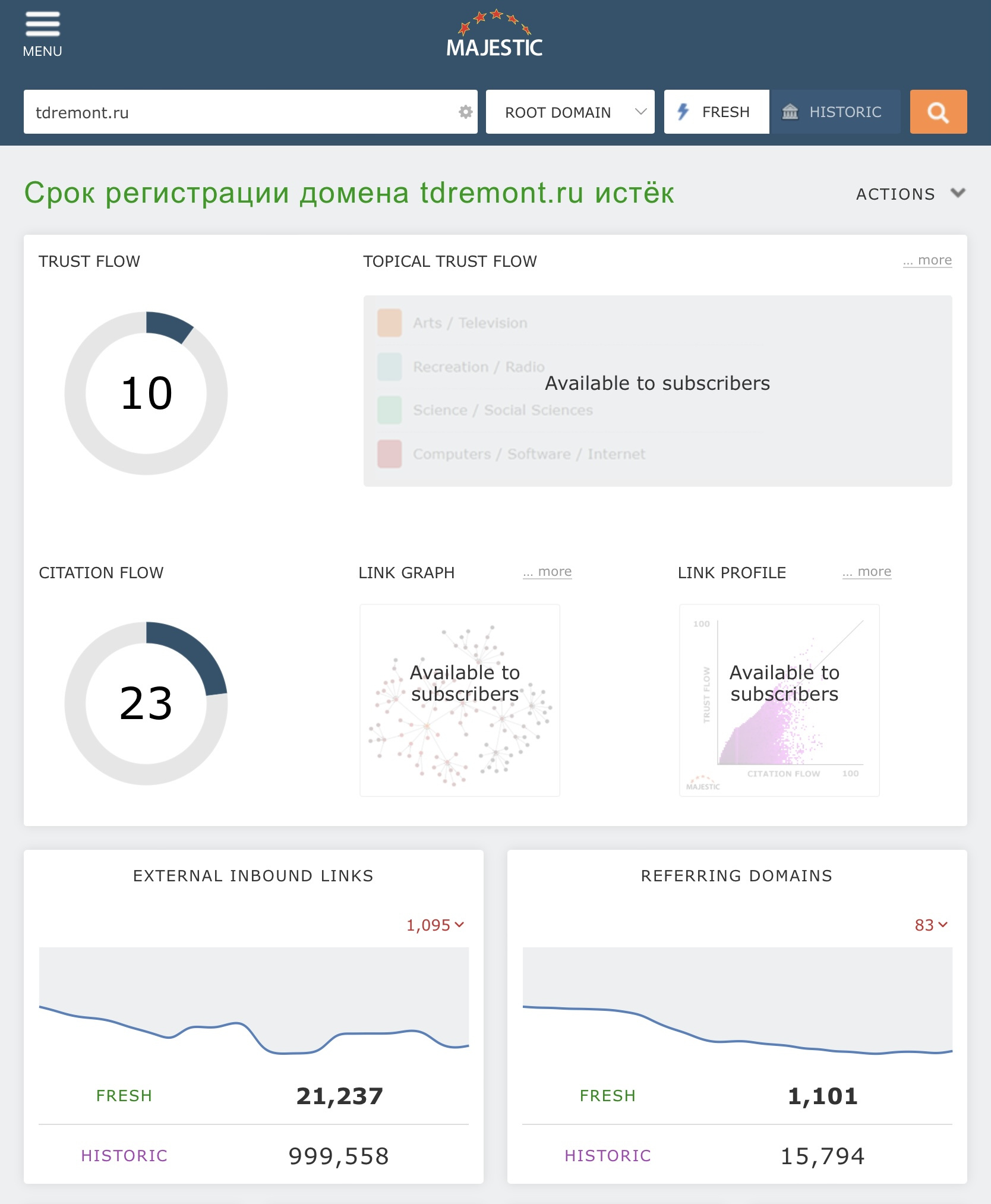Click the Citation Flow donut chart
The height and width of the screenshot is (1204, 991).
click(146, 704)
